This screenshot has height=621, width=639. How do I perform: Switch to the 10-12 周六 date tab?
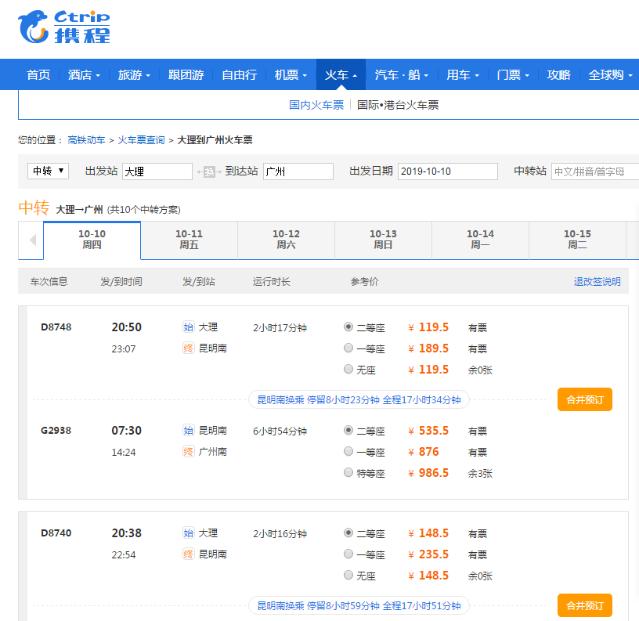[286, 240]
